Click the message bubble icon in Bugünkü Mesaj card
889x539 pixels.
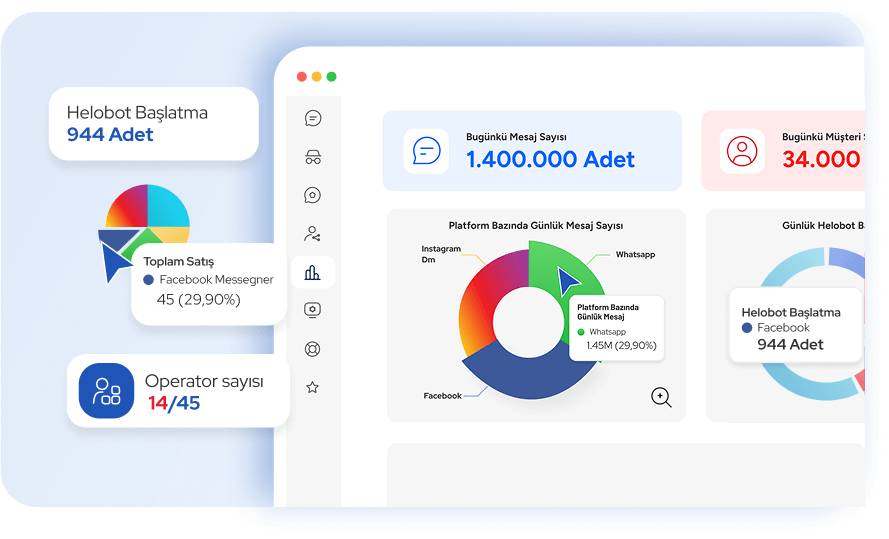(426, 151)
